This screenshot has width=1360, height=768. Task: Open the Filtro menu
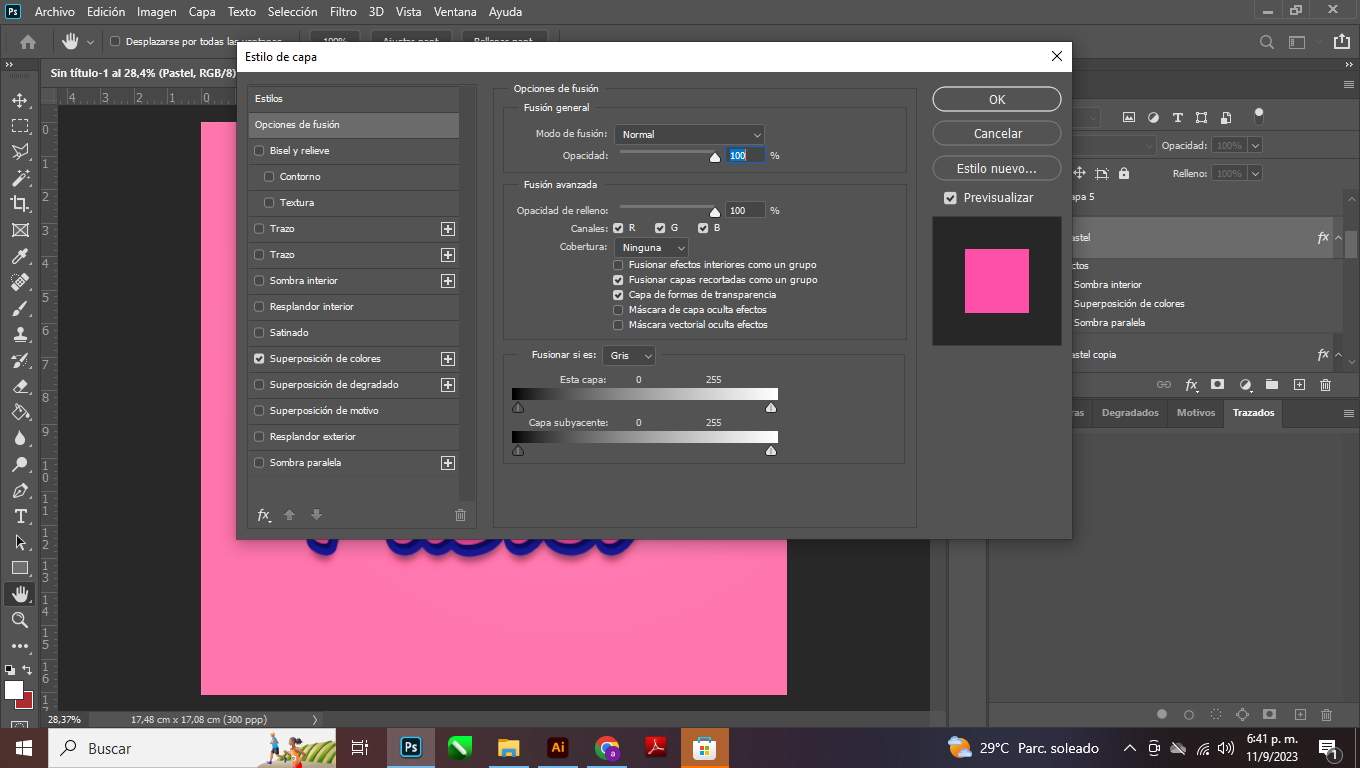click(x=343, y=12)
